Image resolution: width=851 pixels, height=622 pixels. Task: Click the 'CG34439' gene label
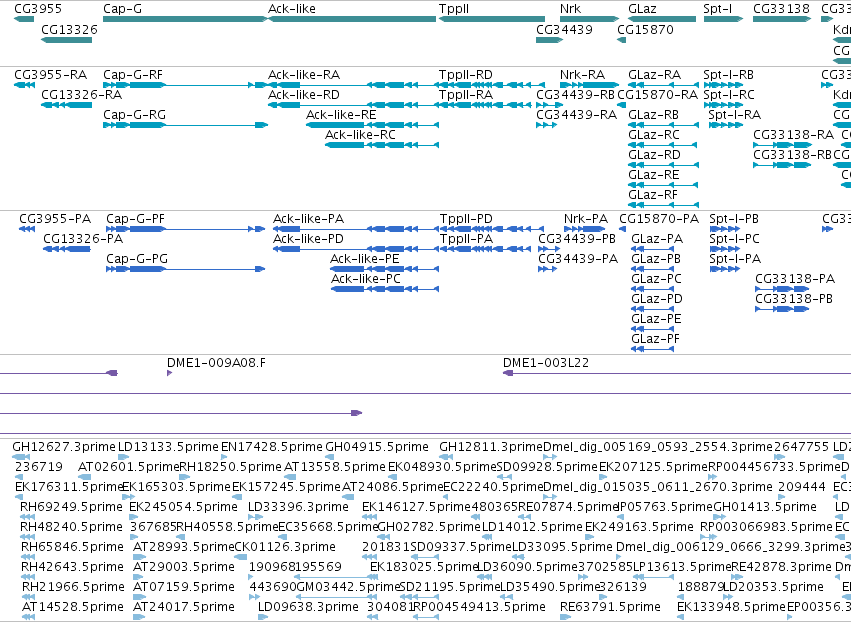pyautogui.click(x=564, y=29)
